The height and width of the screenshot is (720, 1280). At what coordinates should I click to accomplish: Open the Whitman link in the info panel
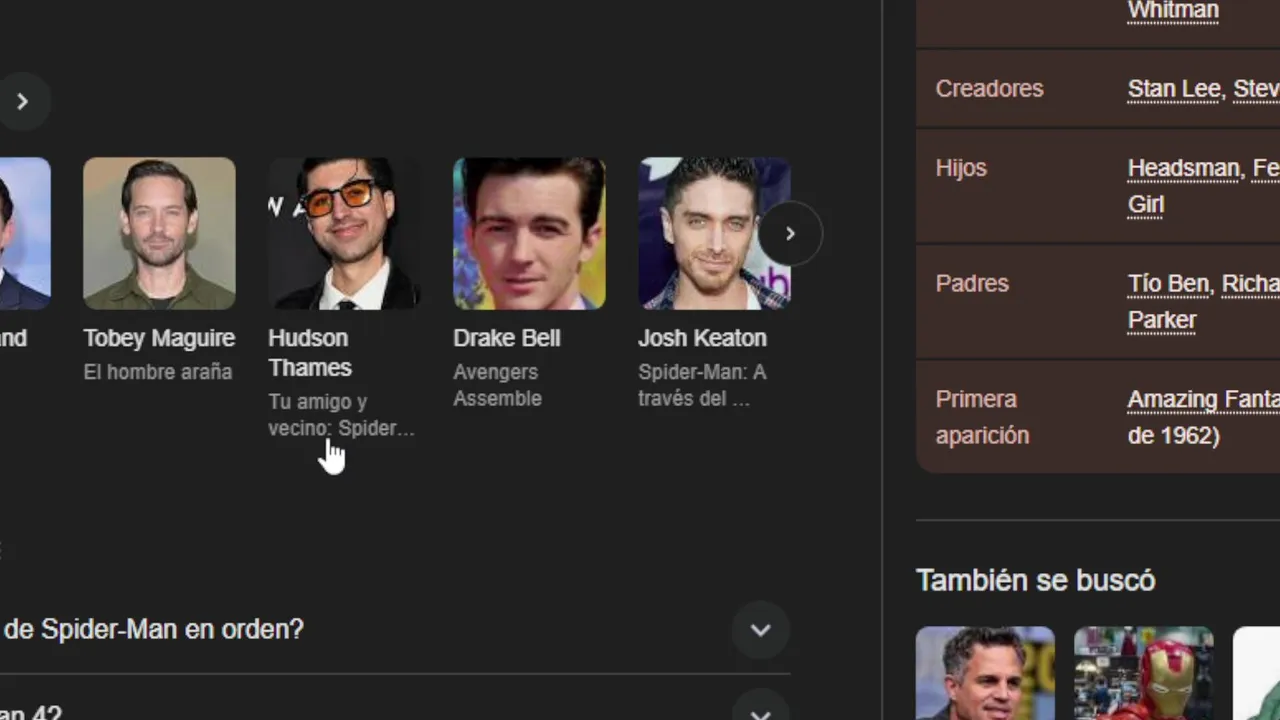tap(1173, 11)
